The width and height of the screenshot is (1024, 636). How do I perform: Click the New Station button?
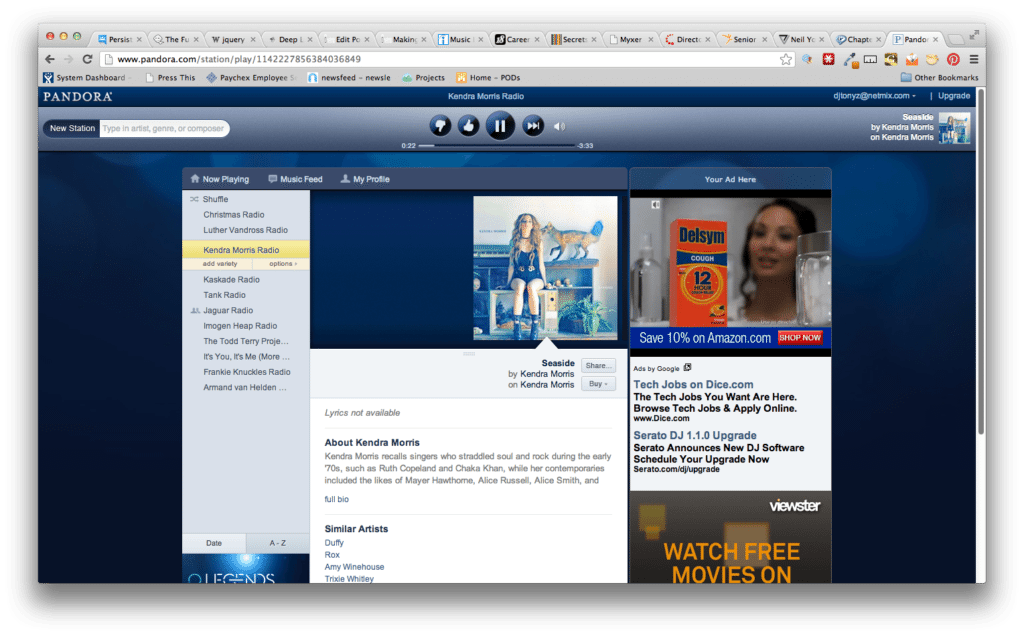[72, 128]
